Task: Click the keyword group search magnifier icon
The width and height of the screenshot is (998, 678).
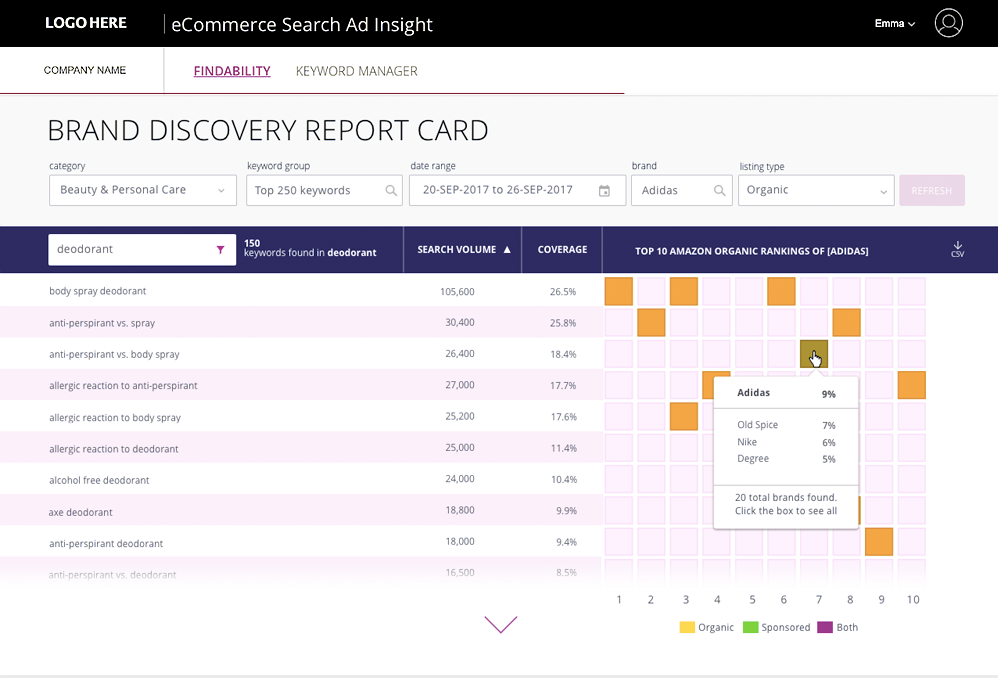Action: click(x=391, y=190)
